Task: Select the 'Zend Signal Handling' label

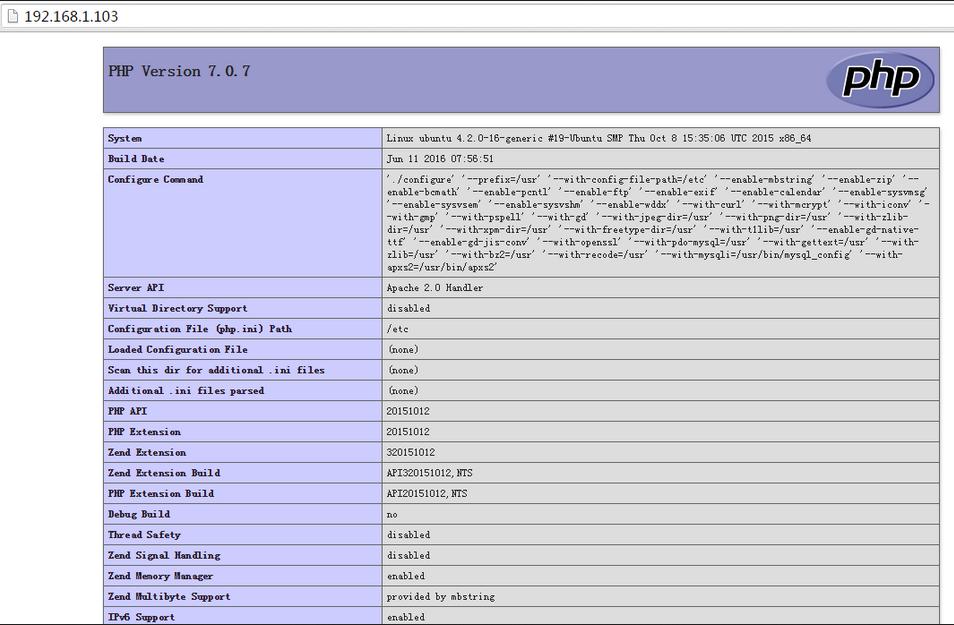Action: click(x=164, y=556)
